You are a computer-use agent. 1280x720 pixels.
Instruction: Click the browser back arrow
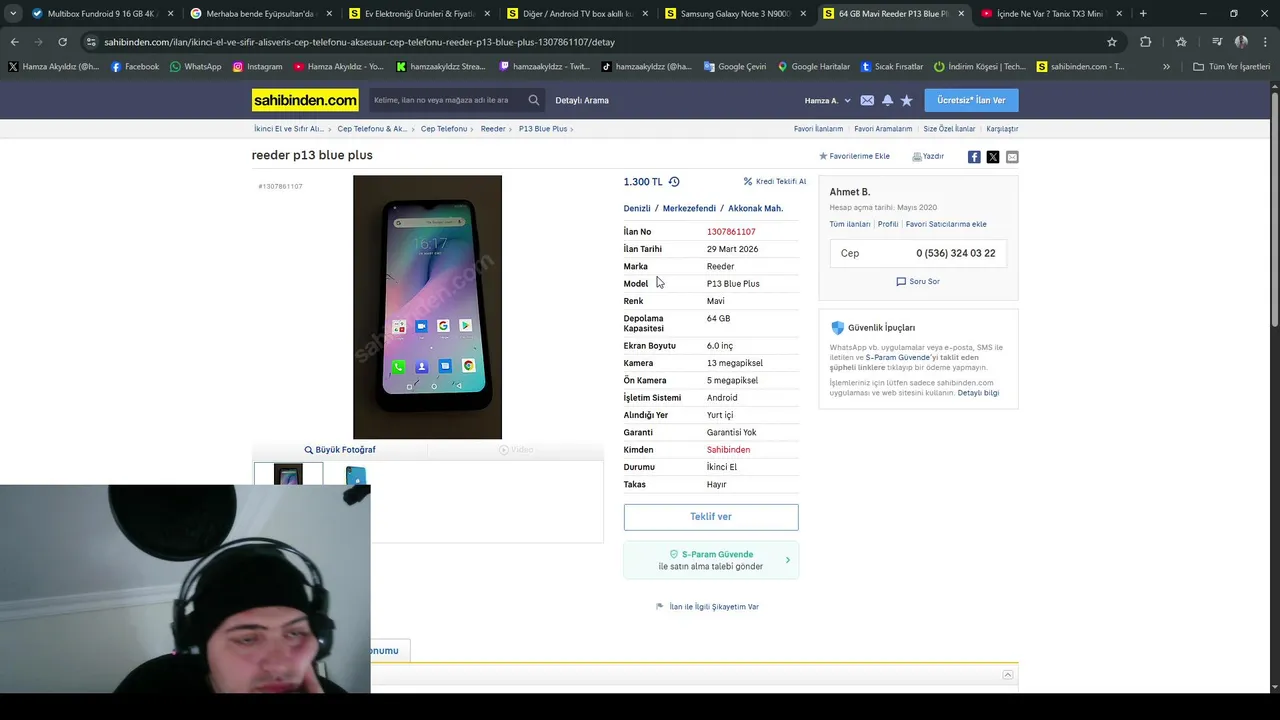click(x=14, y=42)
